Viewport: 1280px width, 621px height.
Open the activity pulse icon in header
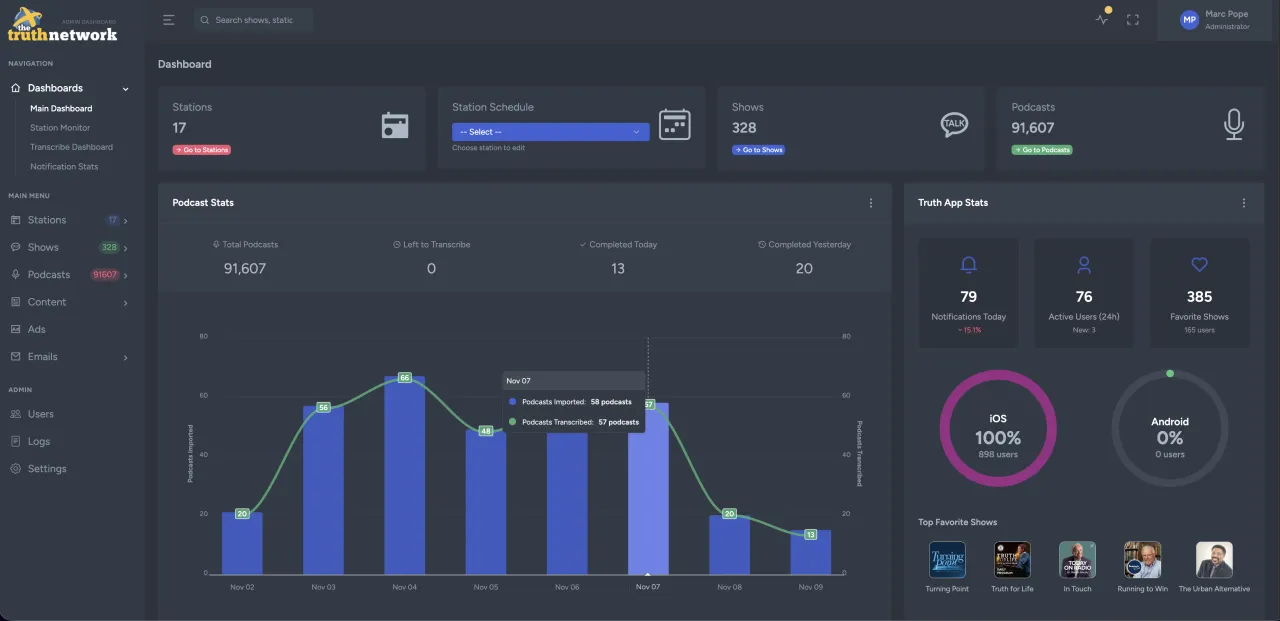(x=1102, y=20)
